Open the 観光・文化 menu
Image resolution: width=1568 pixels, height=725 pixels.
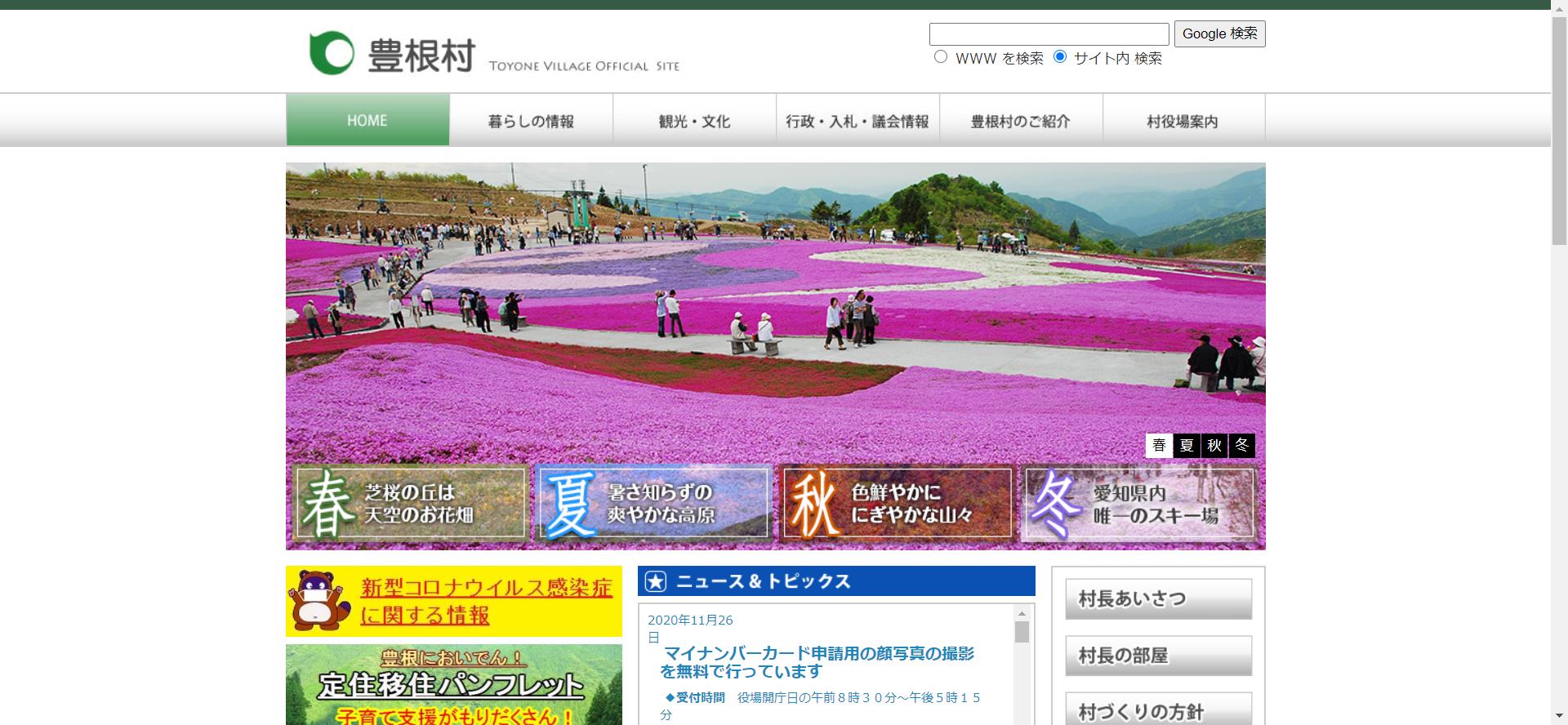tap(694, 120)
